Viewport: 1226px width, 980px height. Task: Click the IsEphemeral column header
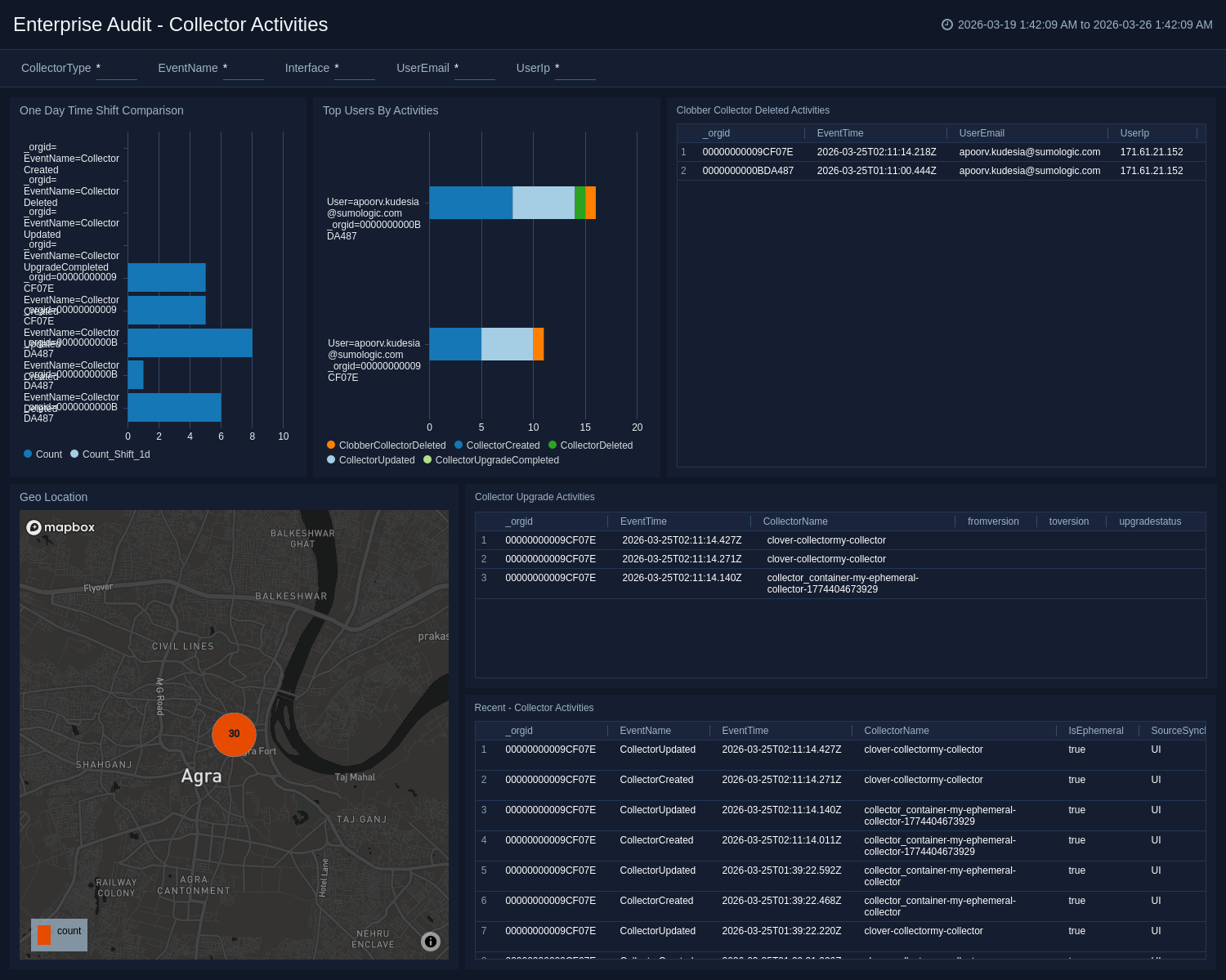tap(1095, 731)
